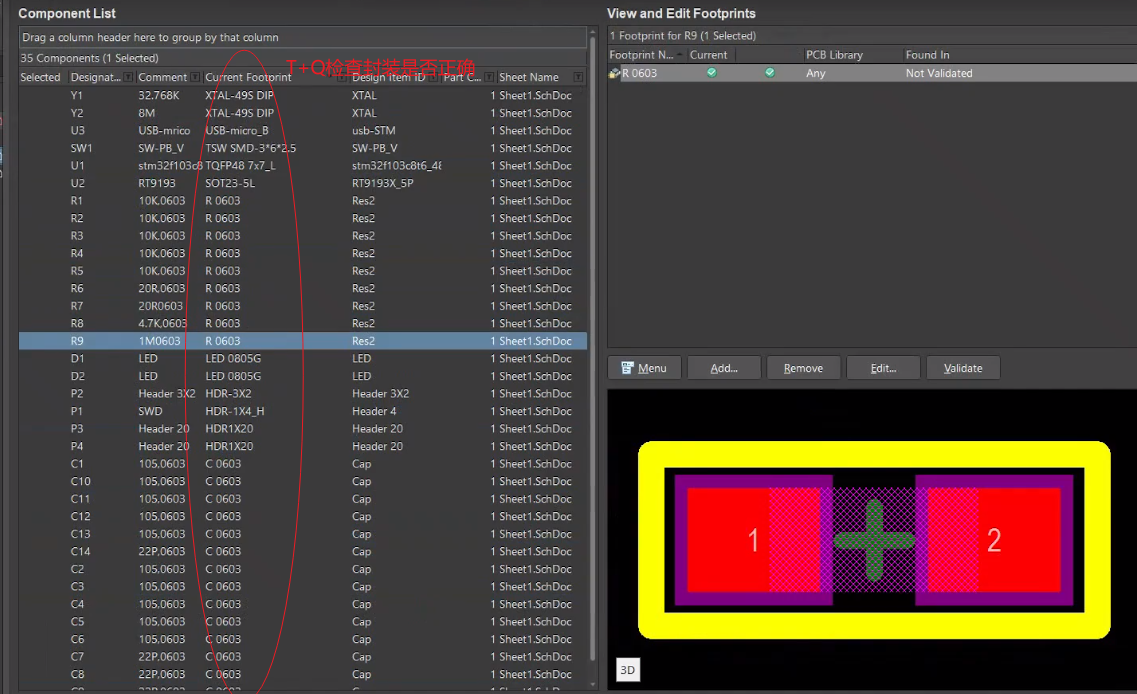
Task: Open the Sheet Name column filter dropdown
Action: [578, 77]
